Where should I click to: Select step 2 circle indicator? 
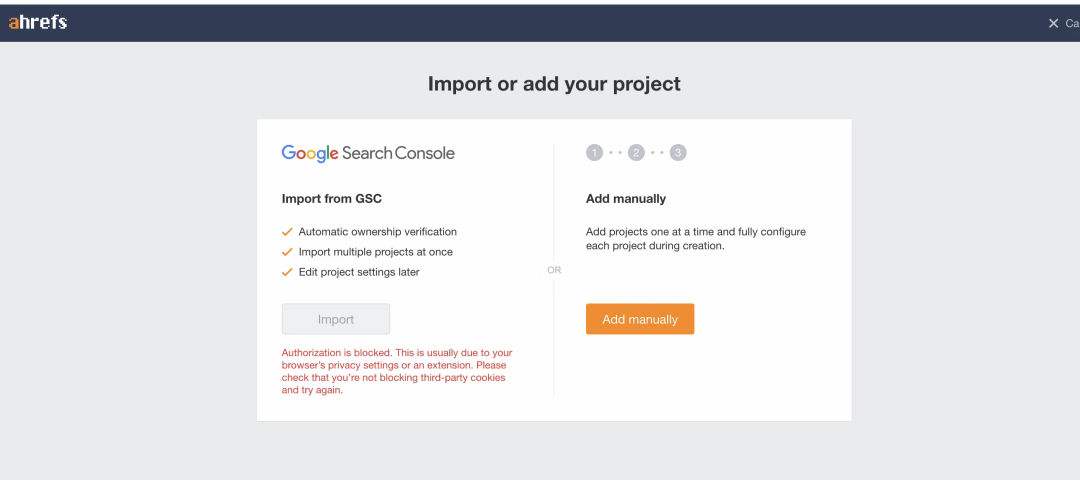[636, 153]
